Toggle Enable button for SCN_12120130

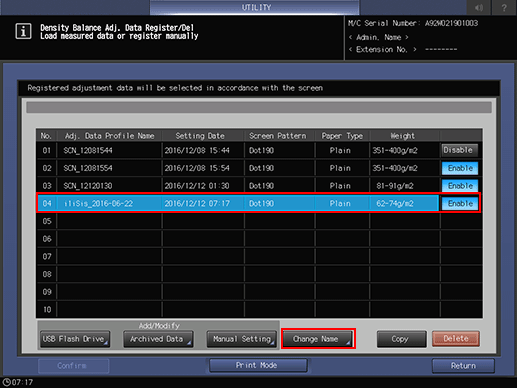coord(460,186)
